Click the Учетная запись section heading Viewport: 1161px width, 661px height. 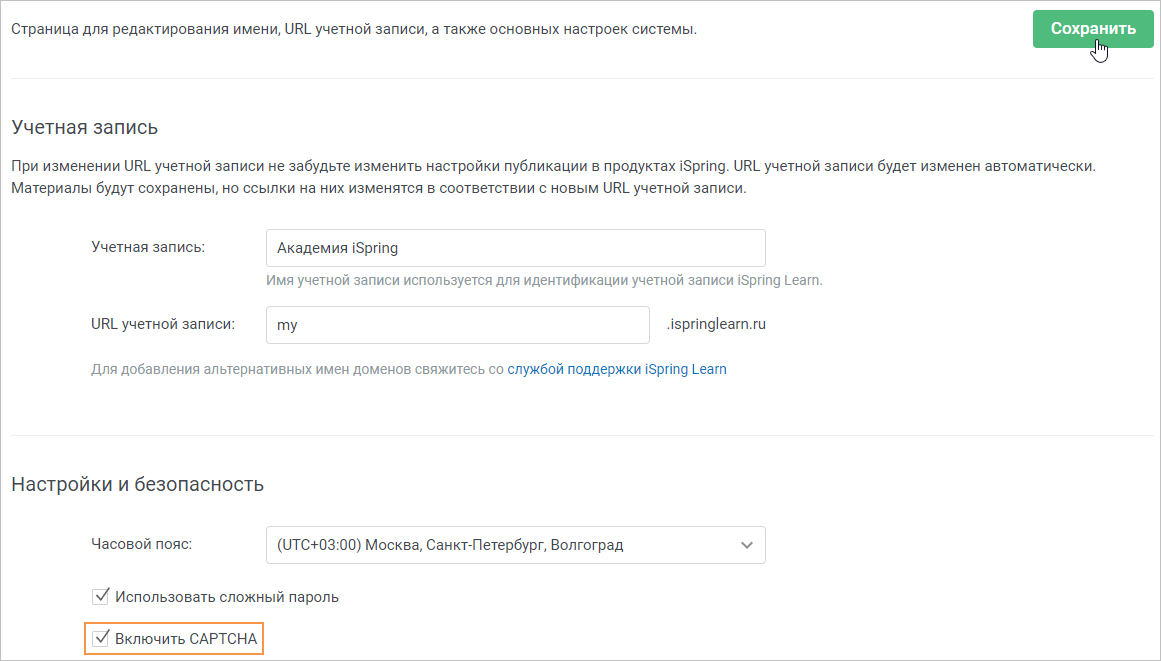click(x=84, y=127)
